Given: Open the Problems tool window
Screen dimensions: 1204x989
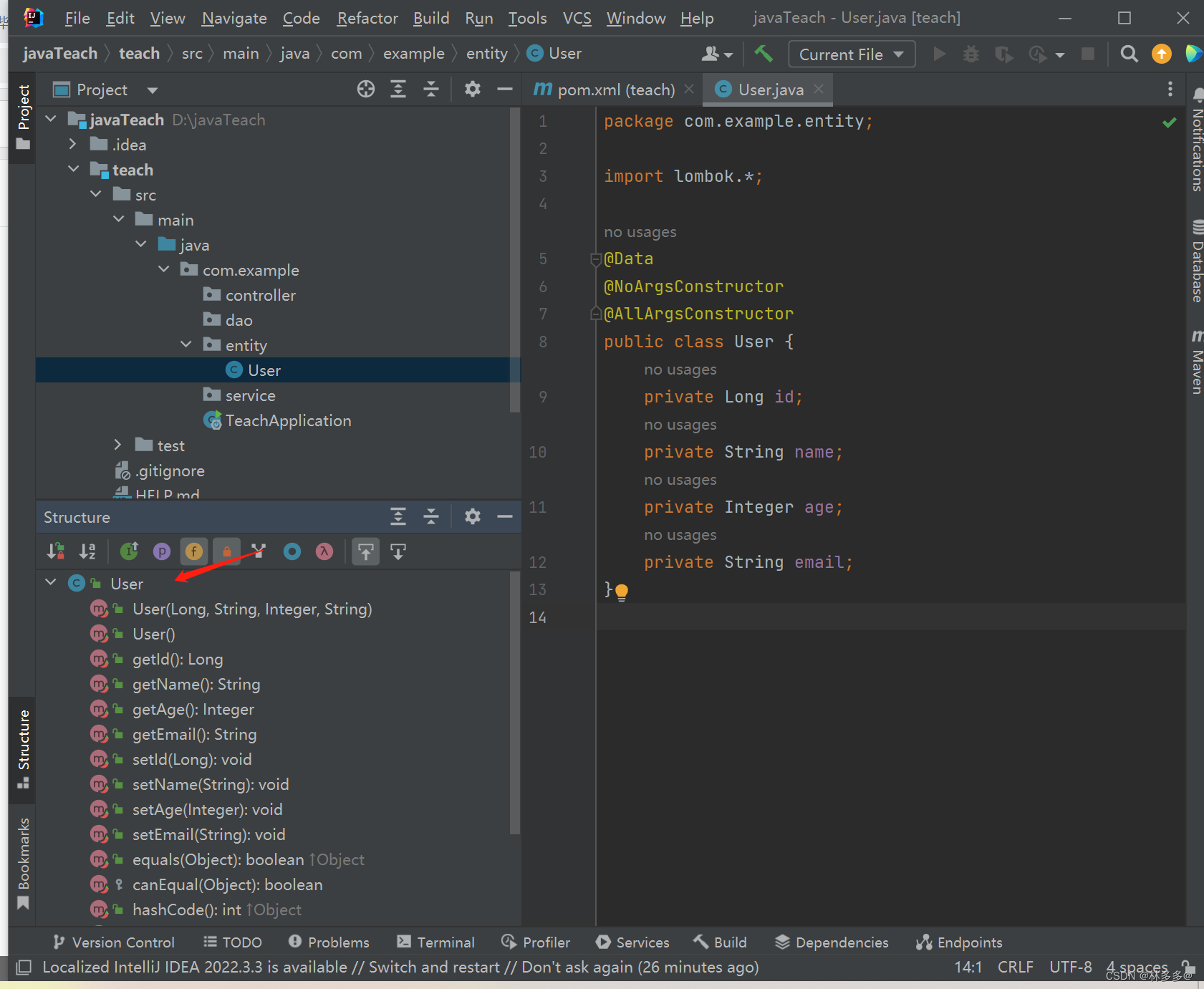Looking at the screenshot, I should tap(329, 942).
